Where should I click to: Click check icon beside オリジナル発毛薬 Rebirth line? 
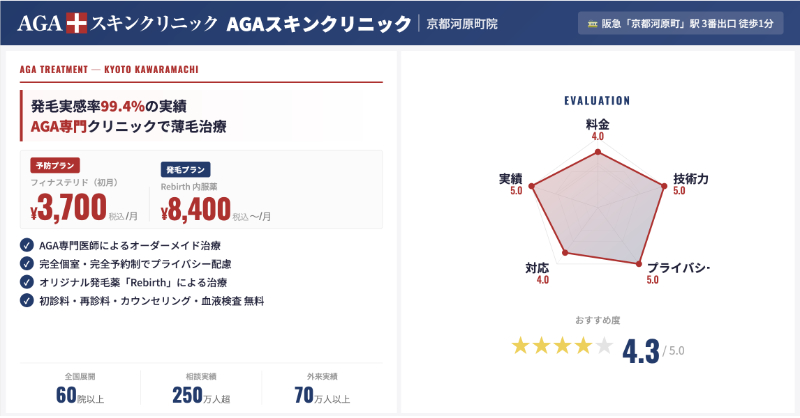26,282
